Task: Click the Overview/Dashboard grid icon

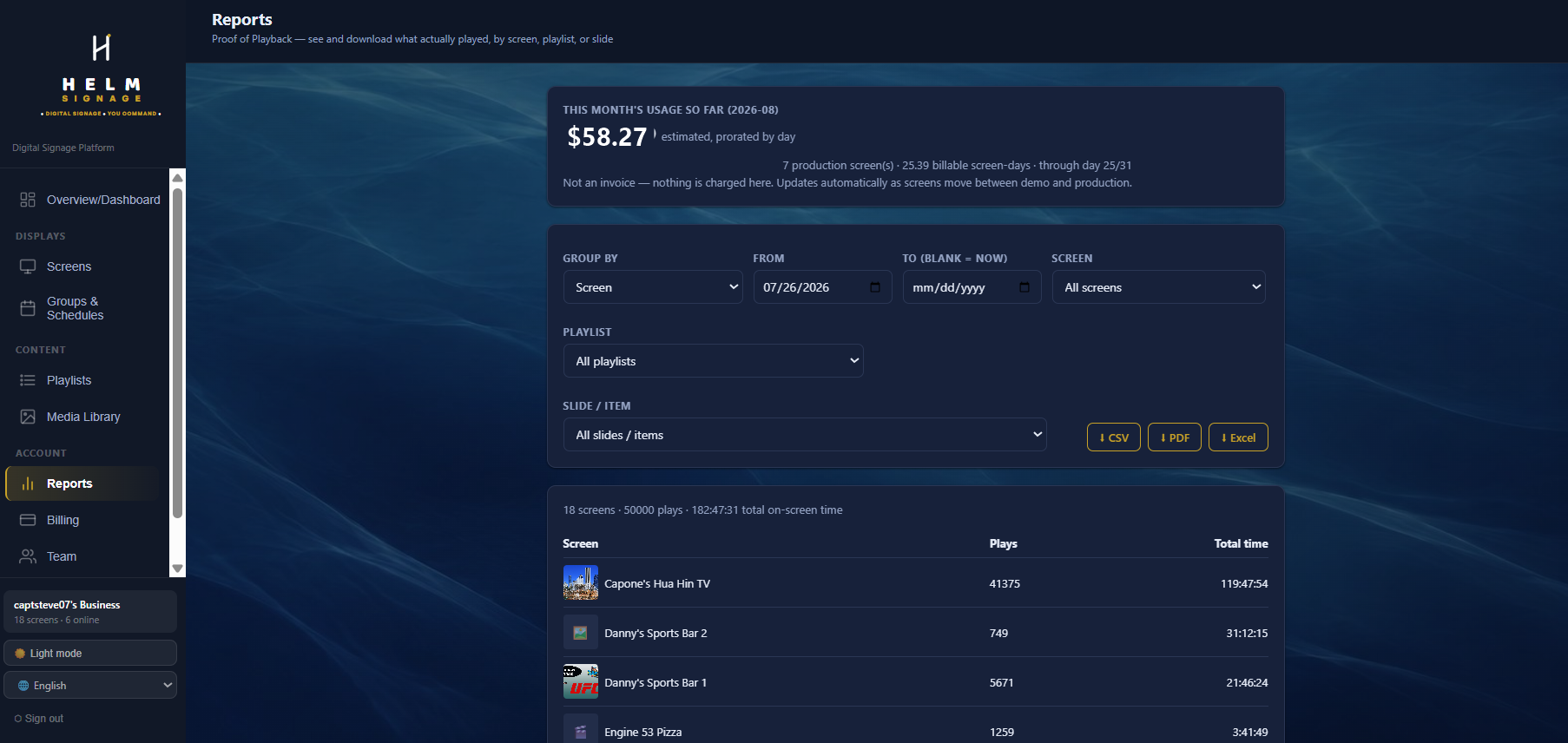Action: point(28,200)
